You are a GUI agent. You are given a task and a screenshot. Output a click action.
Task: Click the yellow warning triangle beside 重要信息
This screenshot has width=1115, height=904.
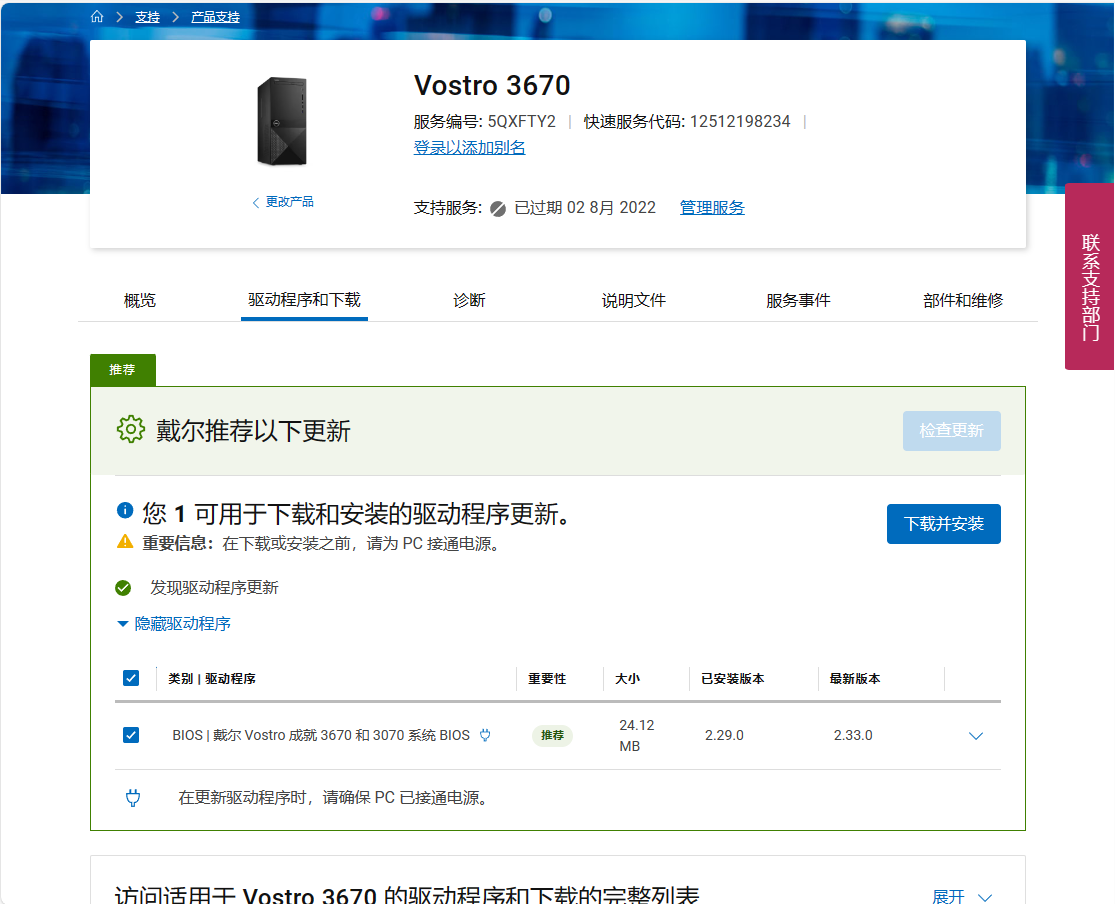(x=125, y=541)
